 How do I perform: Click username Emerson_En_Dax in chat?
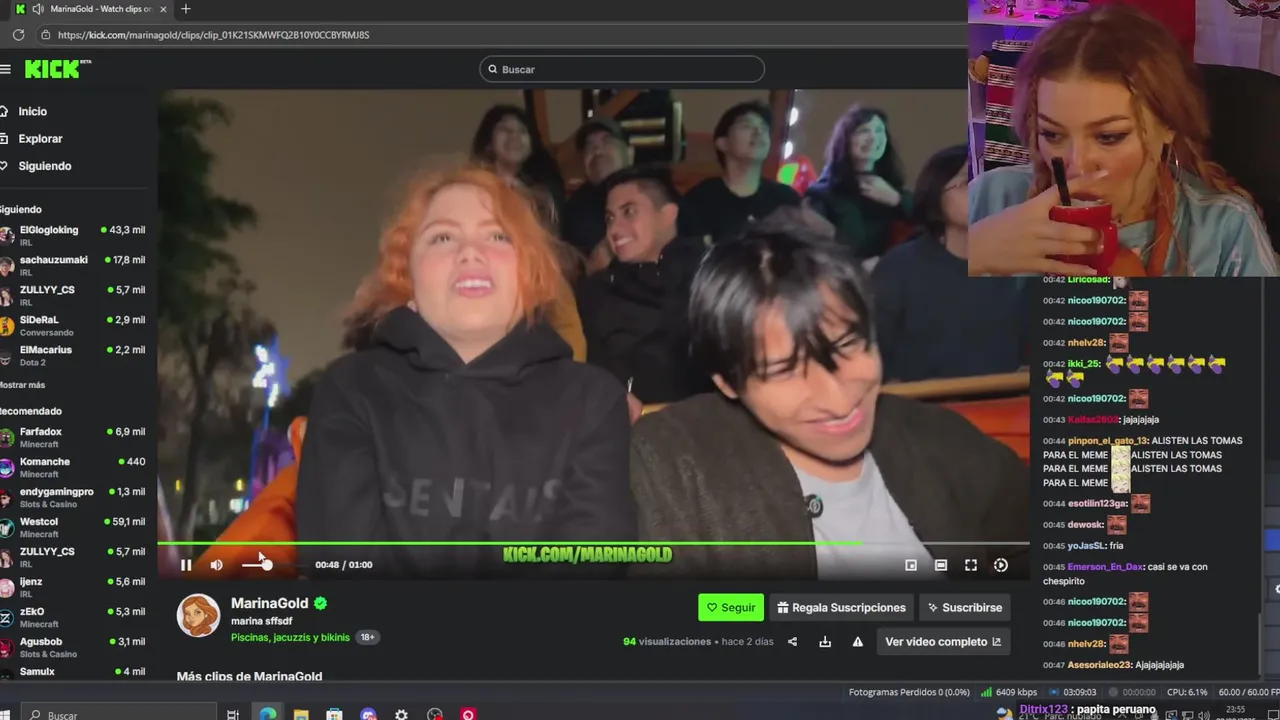(x=1104, y=567)
